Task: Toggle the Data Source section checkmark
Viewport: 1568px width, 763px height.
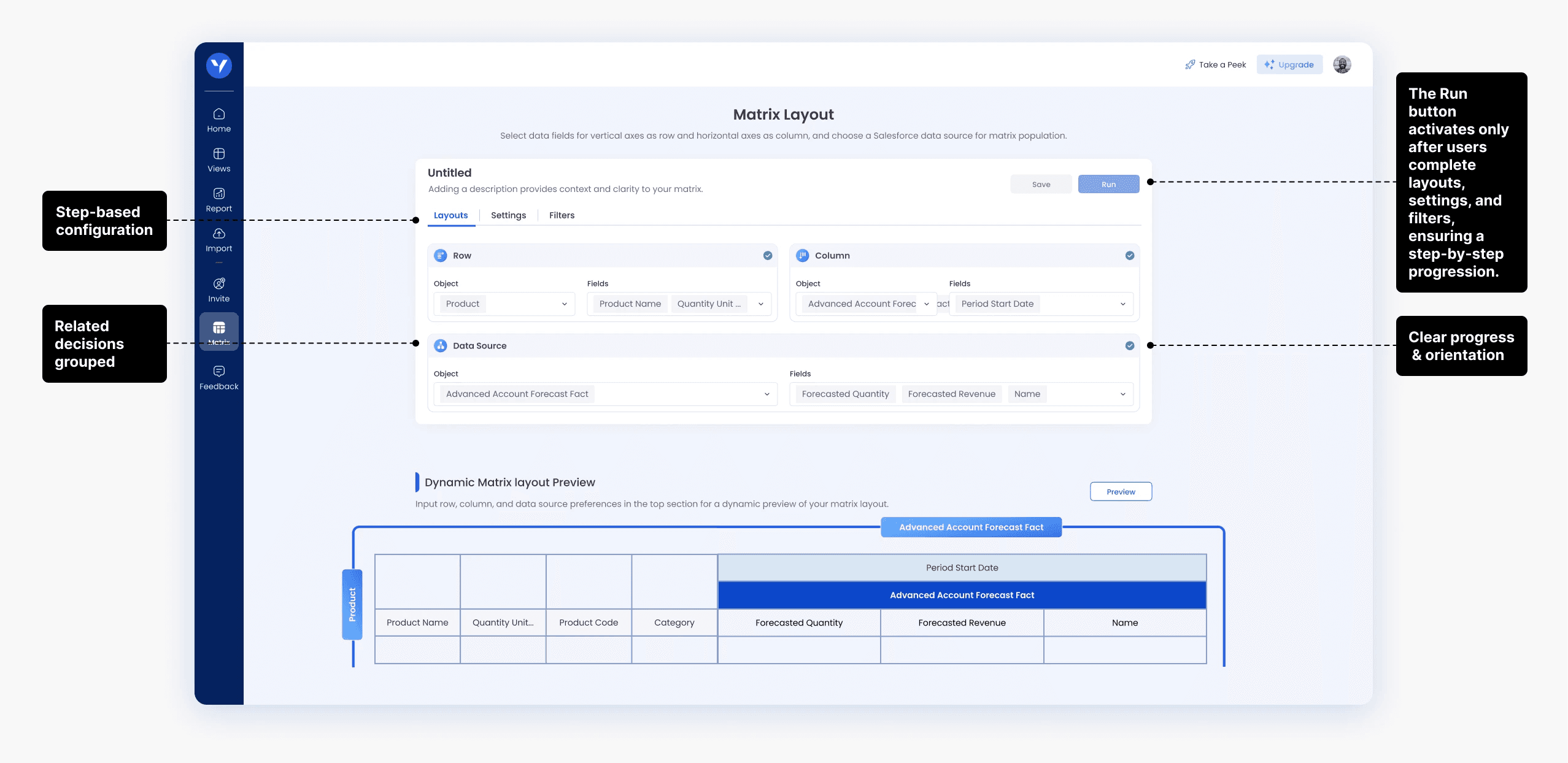Action: (1129, 345)
